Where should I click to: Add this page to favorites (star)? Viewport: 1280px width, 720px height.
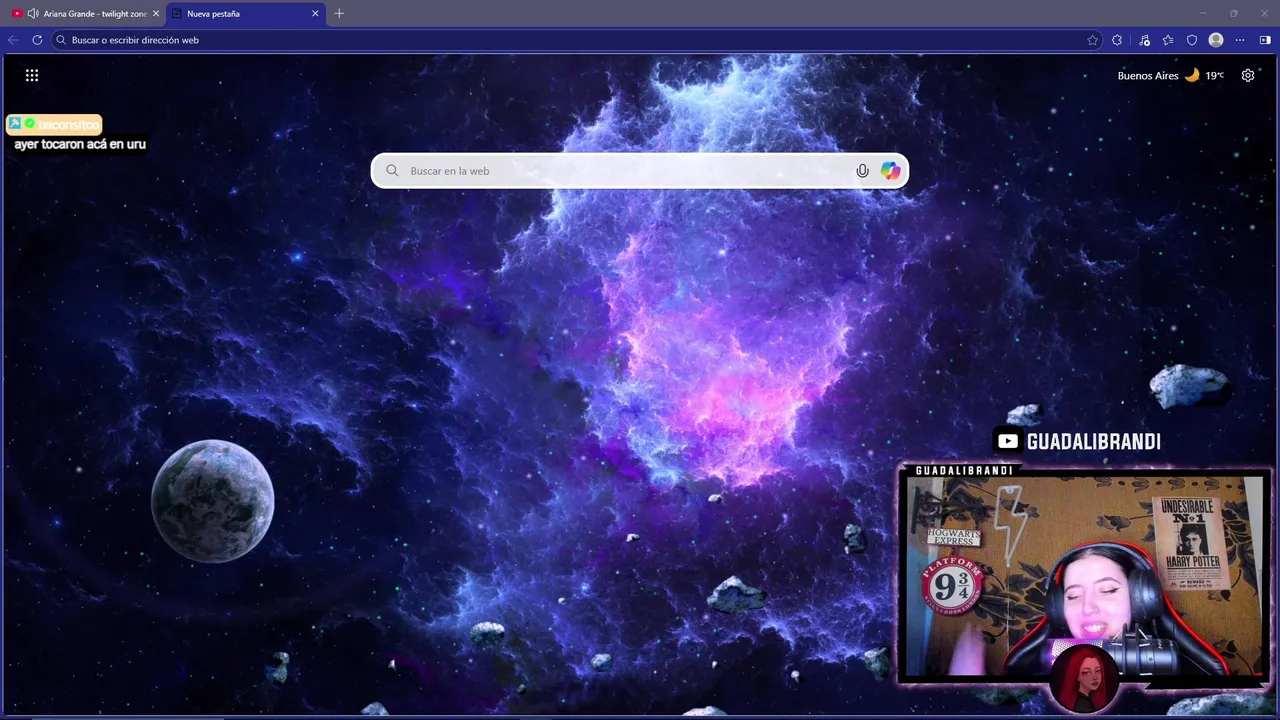1093,40
